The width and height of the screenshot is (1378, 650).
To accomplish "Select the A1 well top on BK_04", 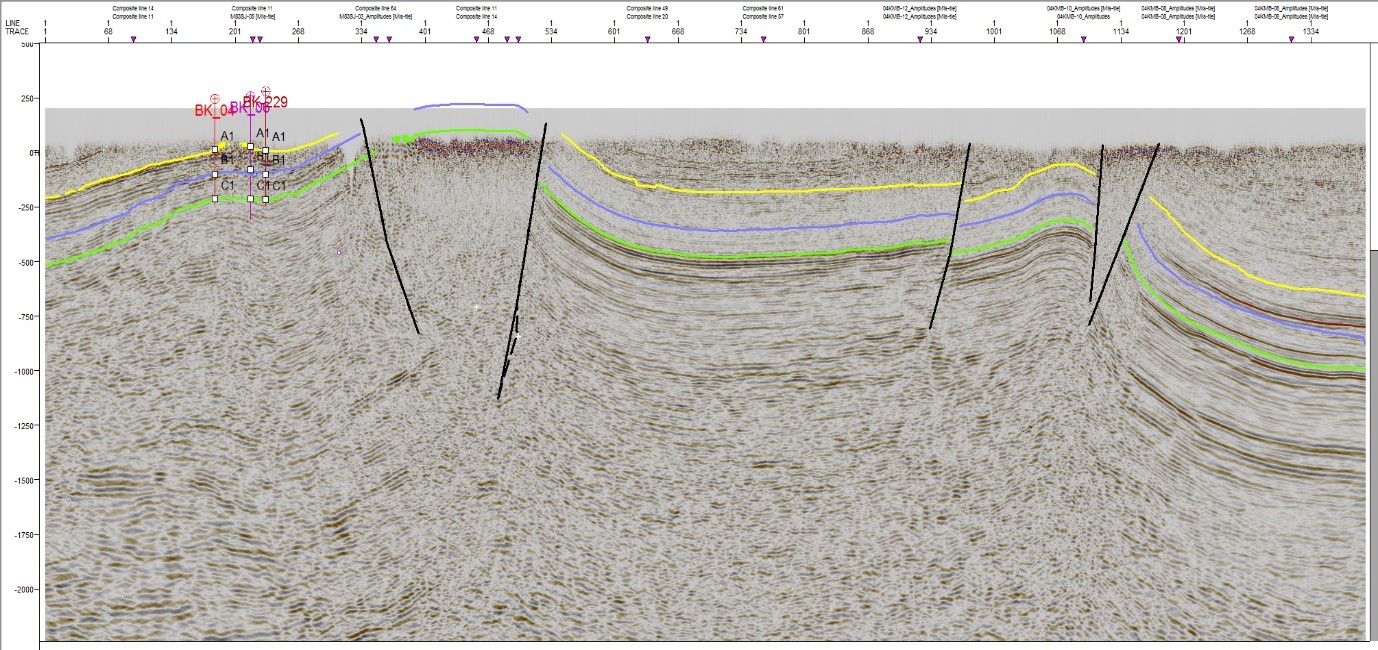I will [x=214, y=150].
